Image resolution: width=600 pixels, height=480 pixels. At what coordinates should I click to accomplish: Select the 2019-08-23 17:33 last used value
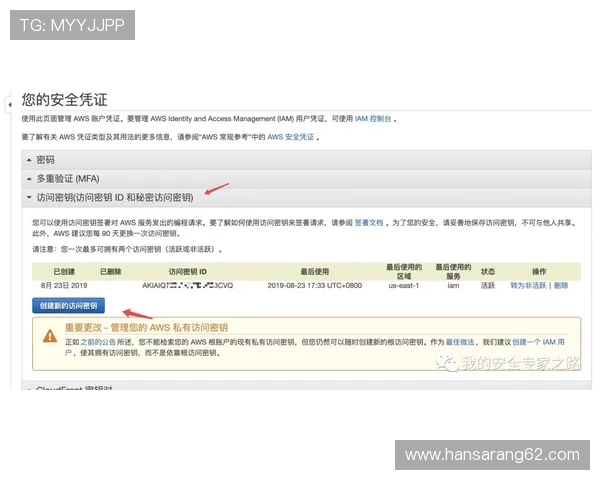[315, 286]
